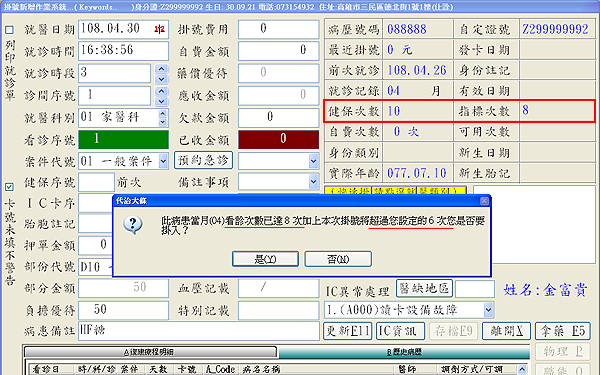Expand the 備註事項 dropdown
The image size is (600, 375).
tap(313, 182)
